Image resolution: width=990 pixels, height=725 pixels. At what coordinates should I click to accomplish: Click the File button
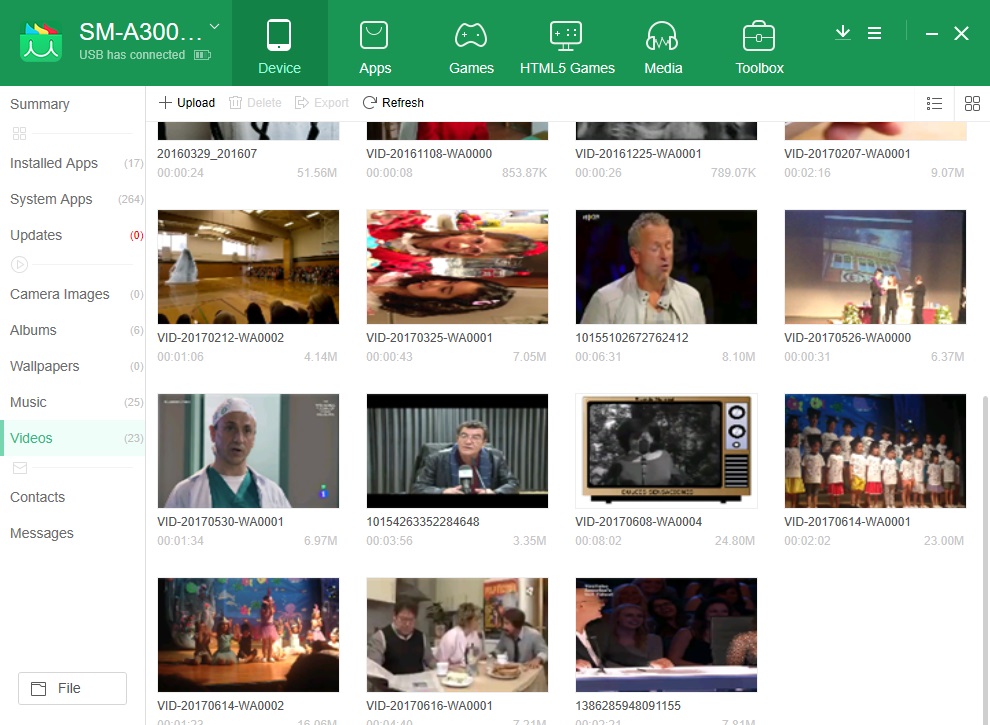(72, 688)
